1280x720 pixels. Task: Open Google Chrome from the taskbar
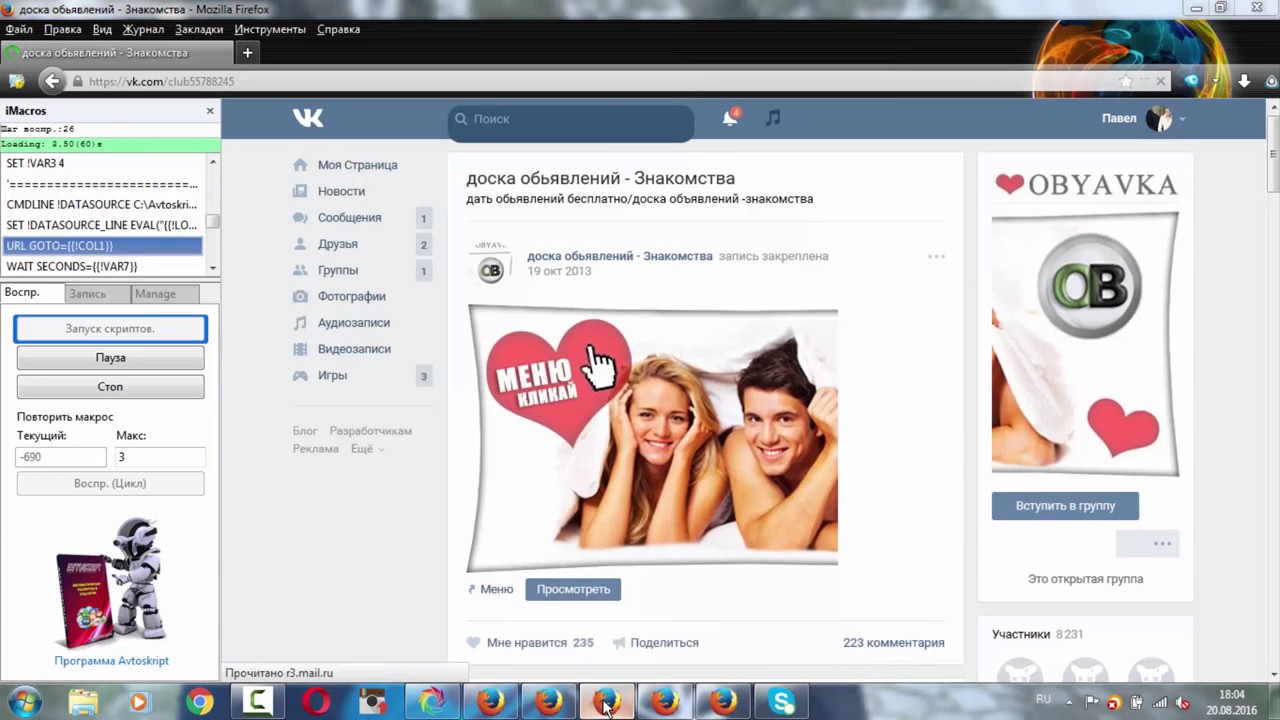point(199,702)
